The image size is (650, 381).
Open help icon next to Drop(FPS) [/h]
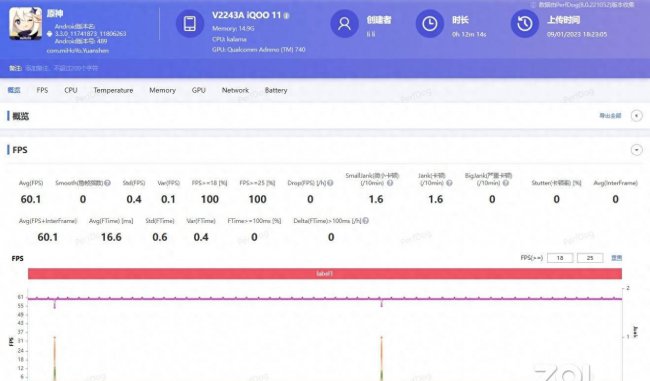(330, 183)
